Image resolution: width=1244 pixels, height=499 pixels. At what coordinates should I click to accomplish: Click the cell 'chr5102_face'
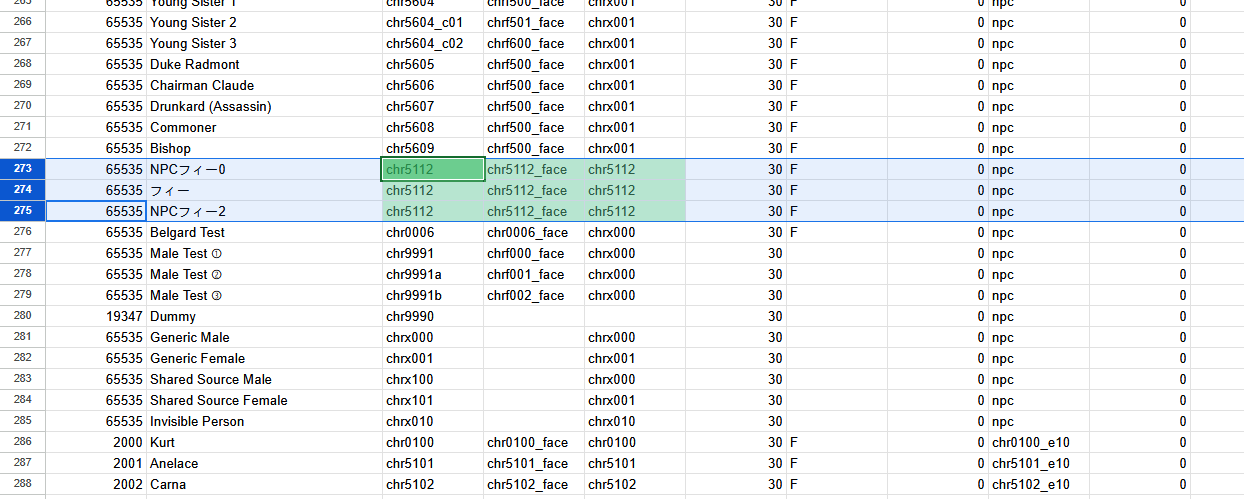coord(534,484)
